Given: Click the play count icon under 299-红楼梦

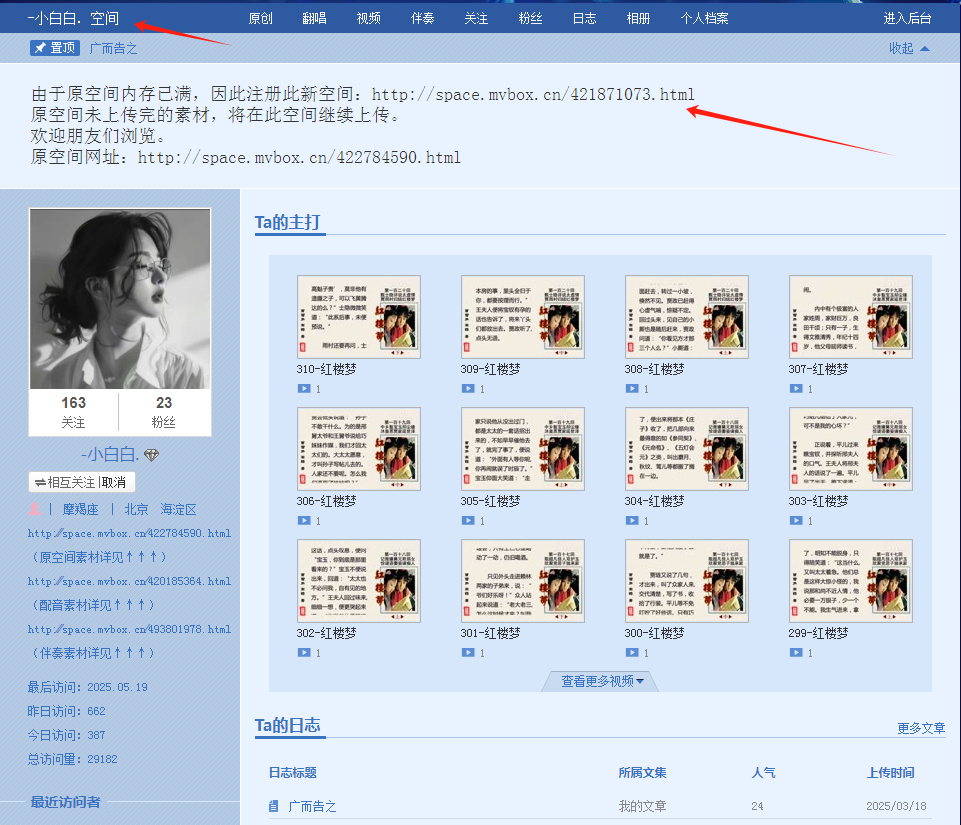Looking at the screenshot, I should click(796, 653).
